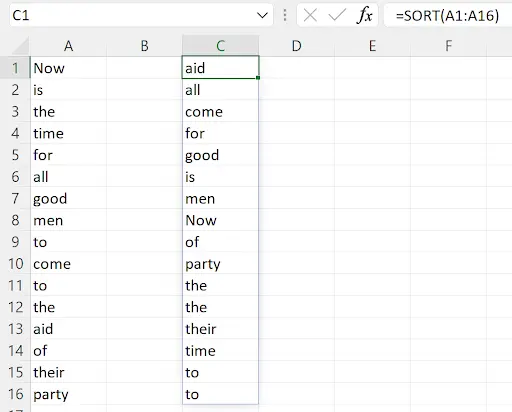
Task: Click cell C3 containing come
Action: click(220, 111)
